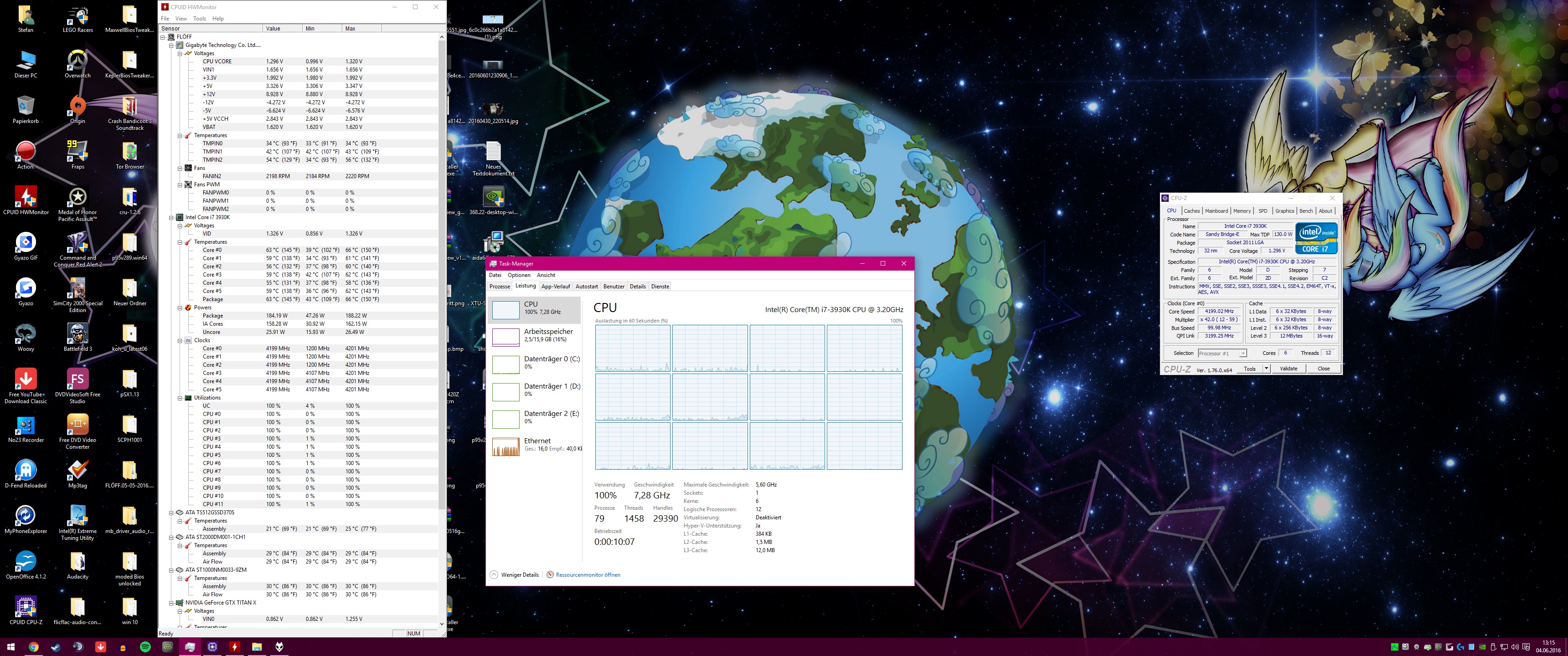Open the Tools dropdown arrow in CPU-Z
Image resolution: width=1568 pixels, height=656 pixels.
(x=1266, y=369)
